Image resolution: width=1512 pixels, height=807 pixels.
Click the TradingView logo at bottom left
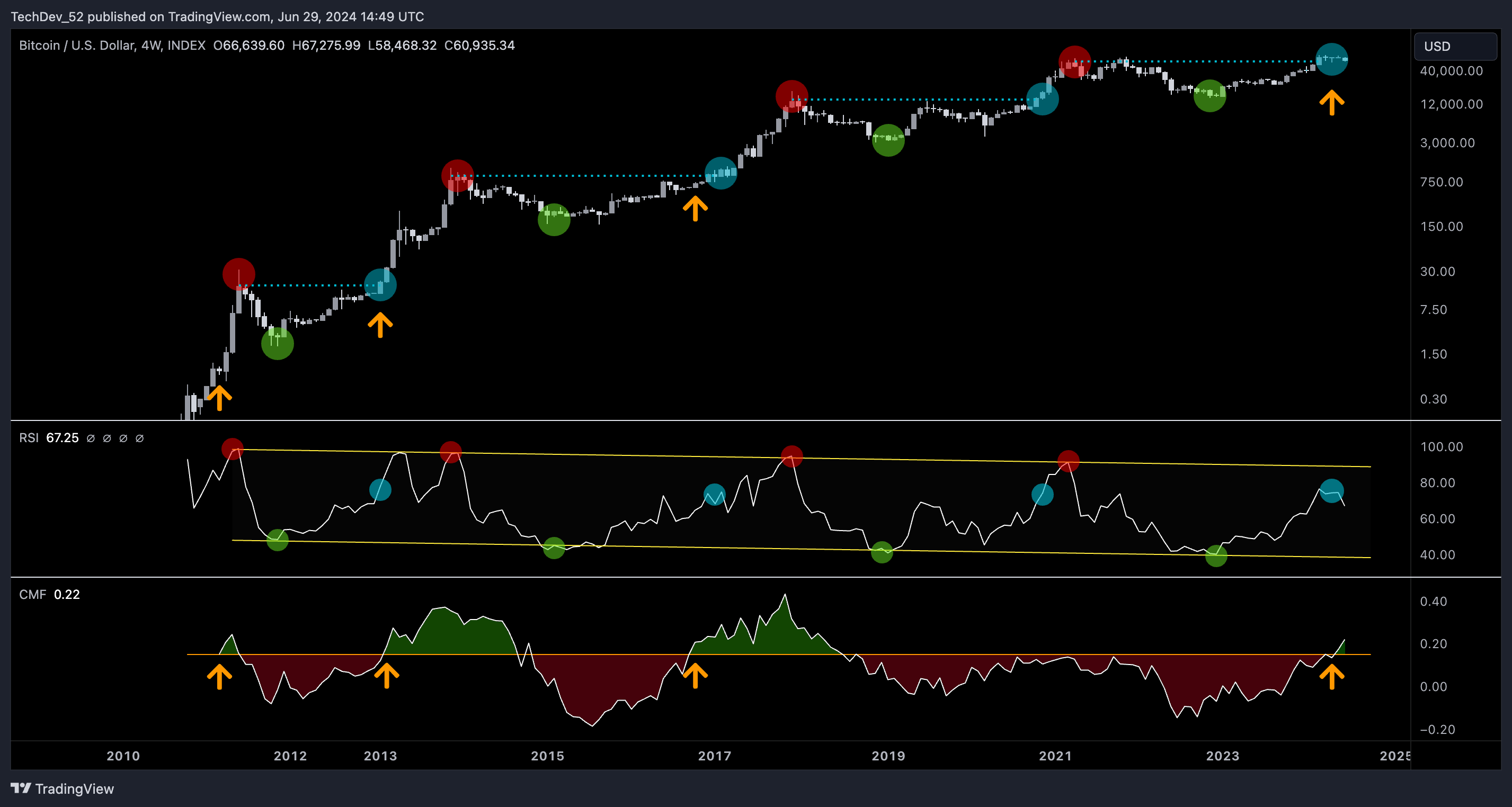click(x=62, y=789)
